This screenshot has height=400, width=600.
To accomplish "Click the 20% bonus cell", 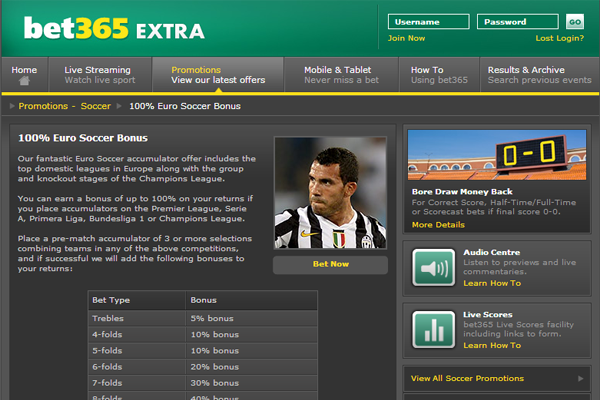I will pos(252,367).
